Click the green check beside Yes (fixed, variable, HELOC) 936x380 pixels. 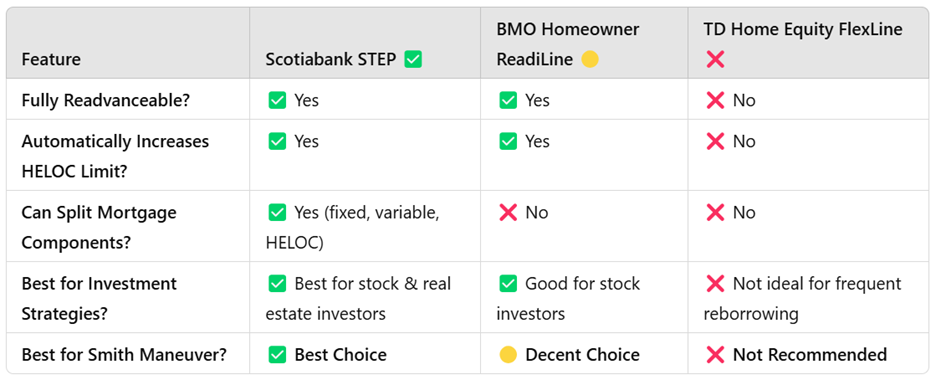[277, 213]
